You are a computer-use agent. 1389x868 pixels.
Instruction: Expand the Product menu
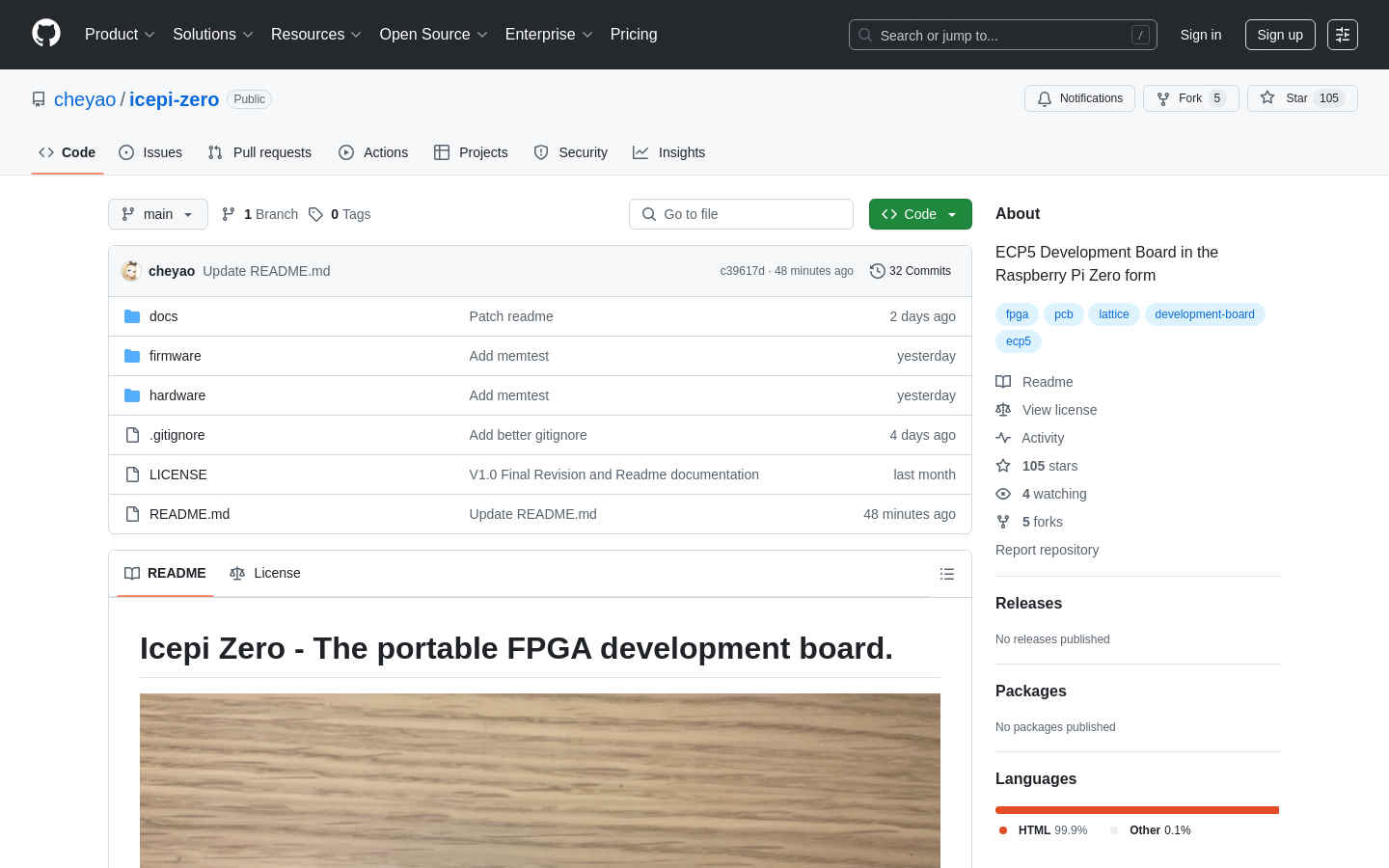pyautogui.click(x=120, y=35)
